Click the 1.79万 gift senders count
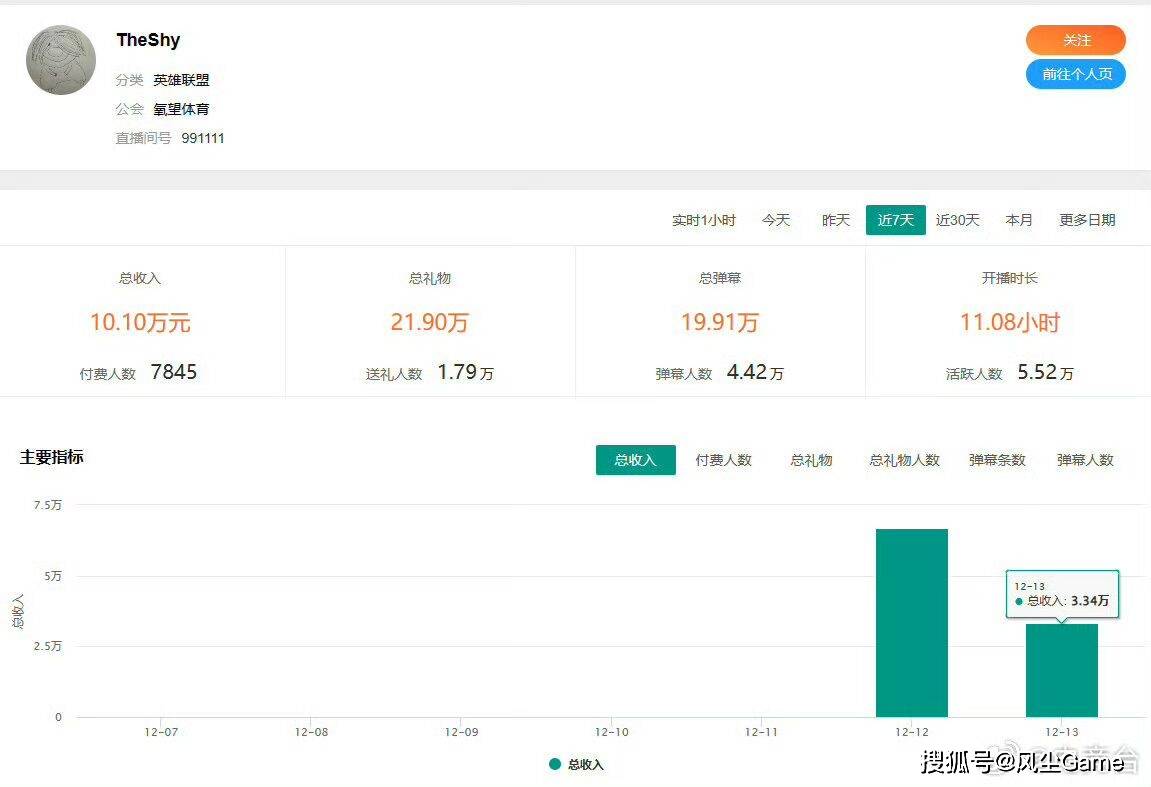1151x787 pixels. click(x=465, y=372)
